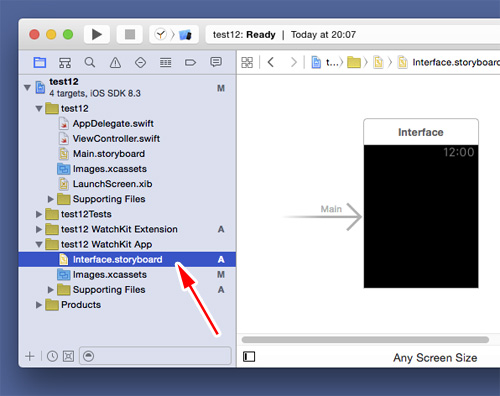Run the project with the Play button
The image size is (500, 396).
tap(97, 34)
